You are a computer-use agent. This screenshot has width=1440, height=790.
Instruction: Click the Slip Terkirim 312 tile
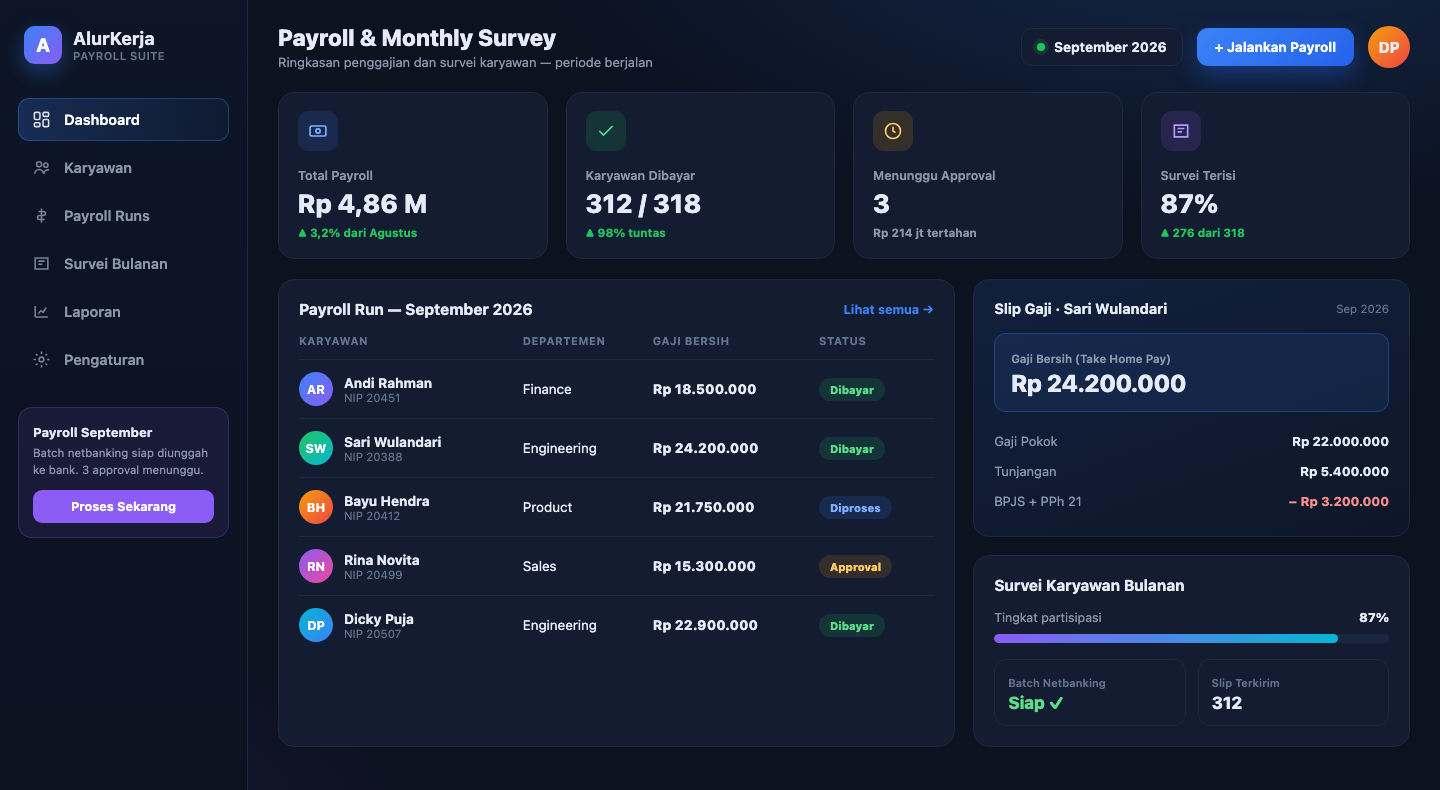click(1293, 692)
